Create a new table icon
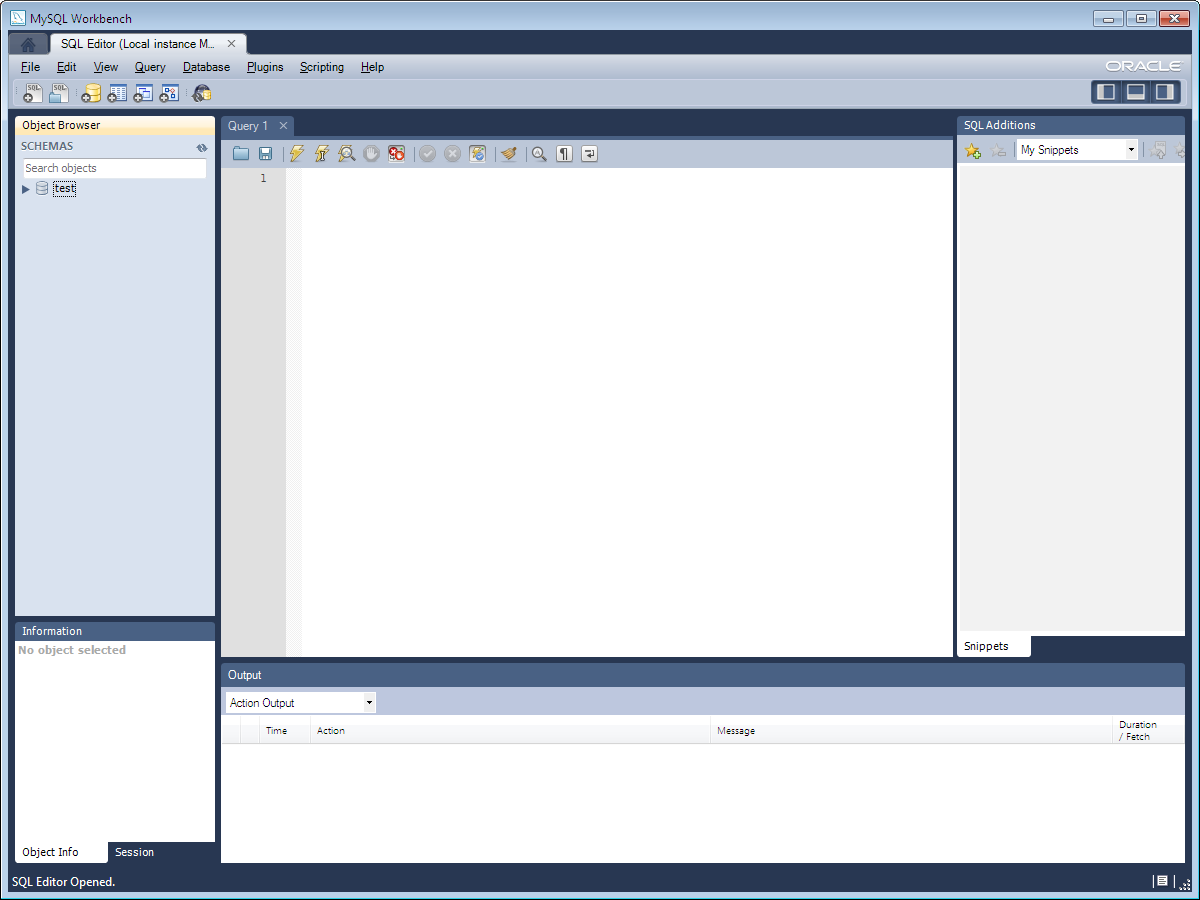Screen dimensions: 1200x900 point(117,93)
